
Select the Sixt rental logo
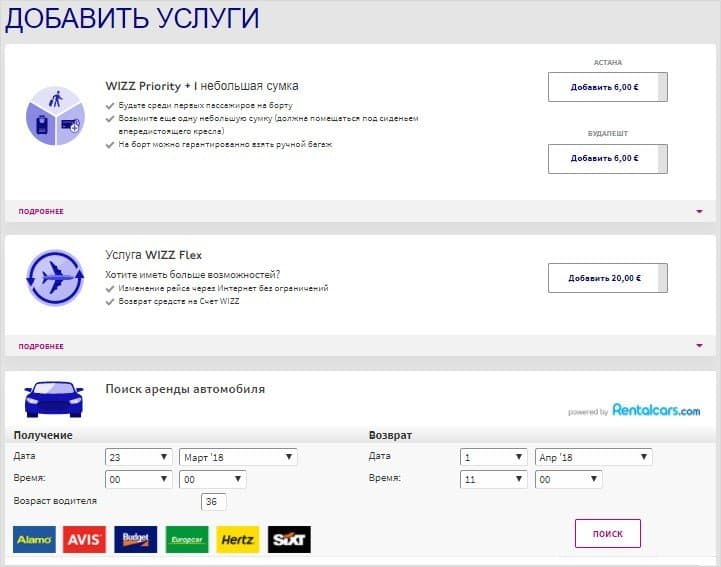(289, 539)
